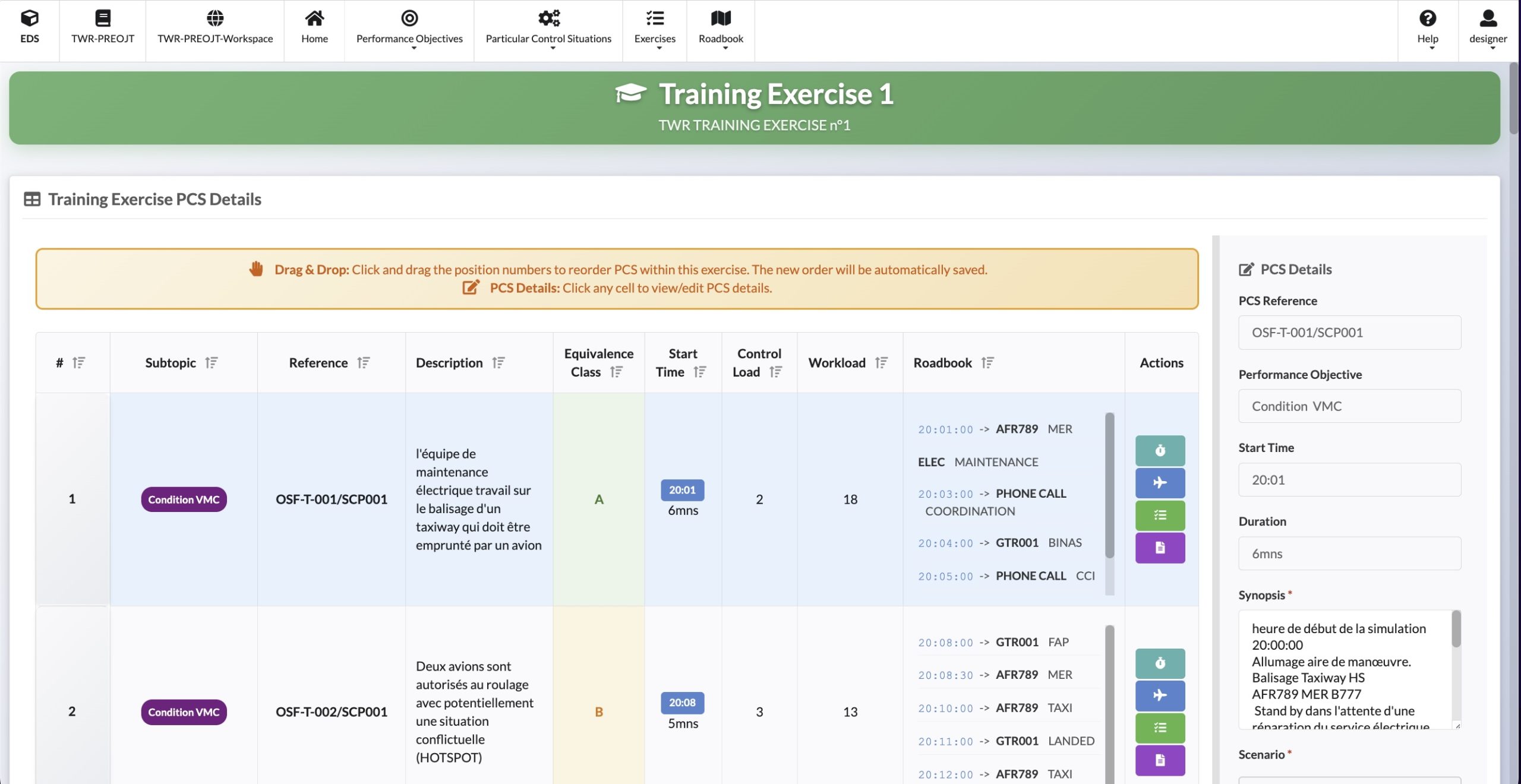
Task: Click the purple document action in row 1
Action: point(1159,548)
